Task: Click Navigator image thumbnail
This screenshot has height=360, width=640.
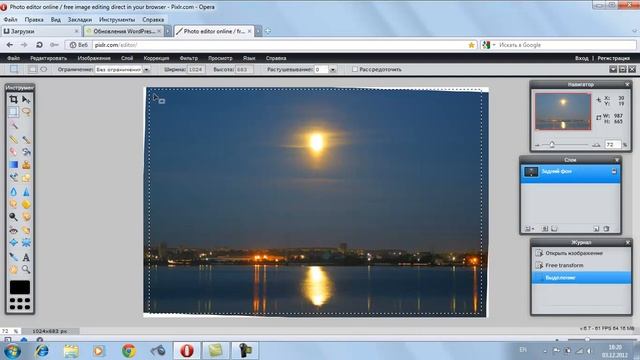Action: (563, 111)
